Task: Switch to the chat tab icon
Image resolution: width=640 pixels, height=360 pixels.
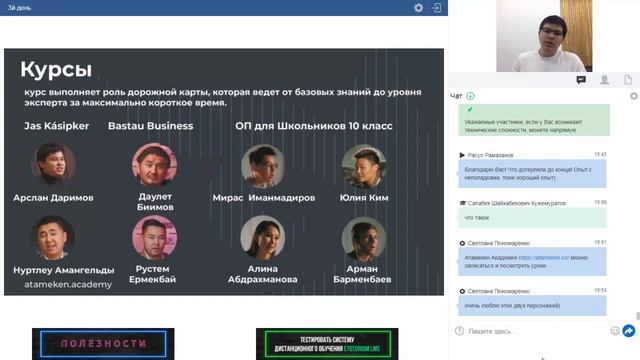Action: [581, 80]
